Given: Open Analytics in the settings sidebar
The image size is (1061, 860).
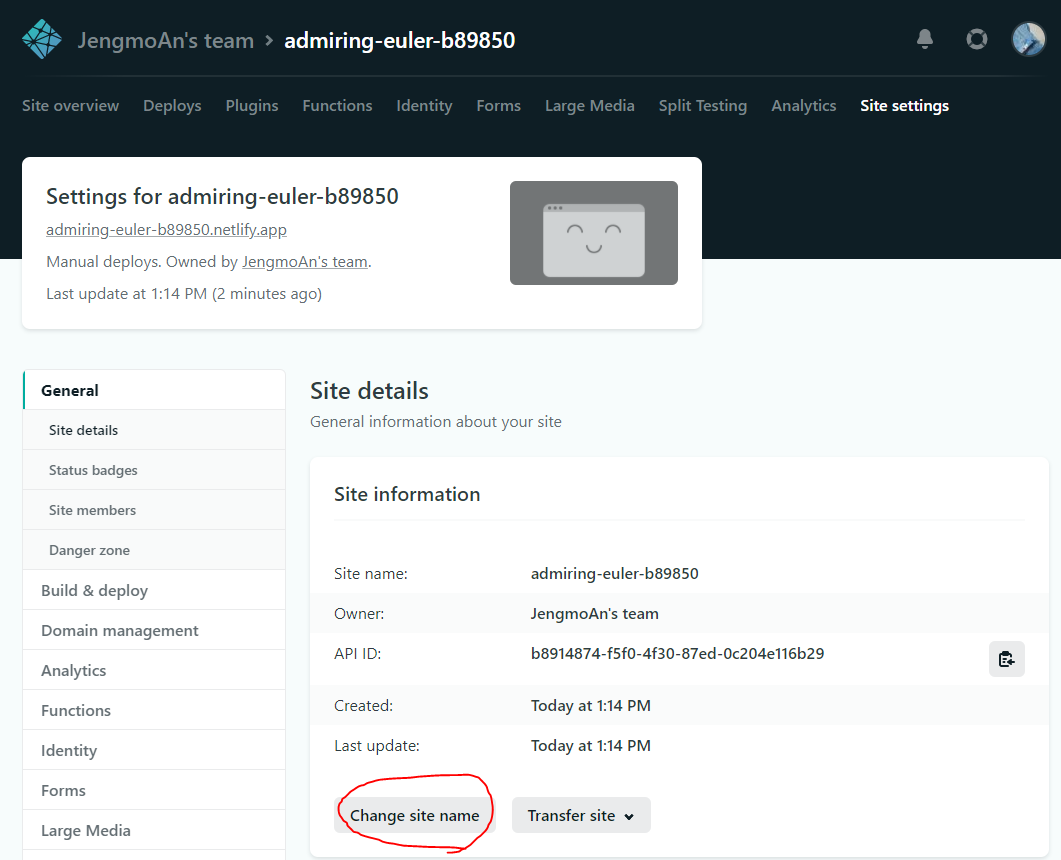Looking at the screenshot, I should point(154,670).
